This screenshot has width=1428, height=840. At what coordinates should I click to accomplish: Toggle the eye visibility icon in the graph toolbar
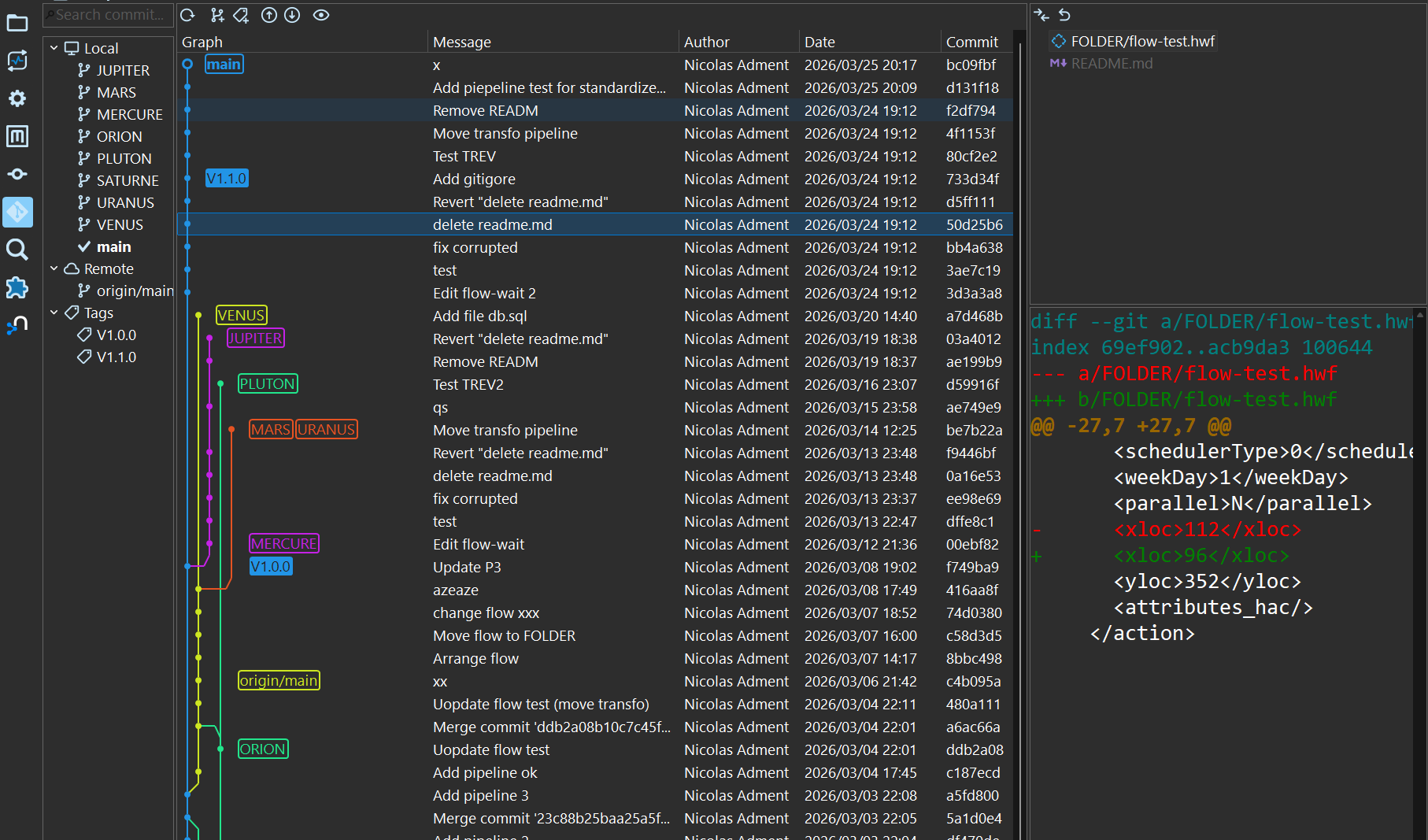(x=321, y=15)
